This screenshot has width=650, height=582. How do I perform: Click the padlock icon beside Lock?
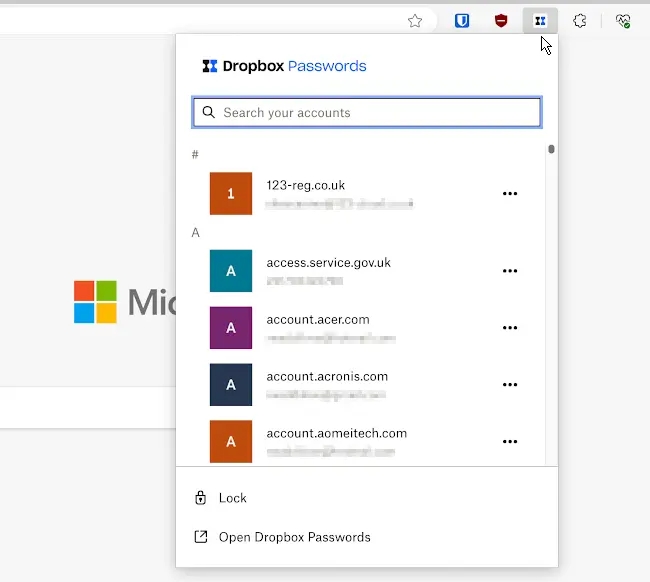[x=201, y=497]
